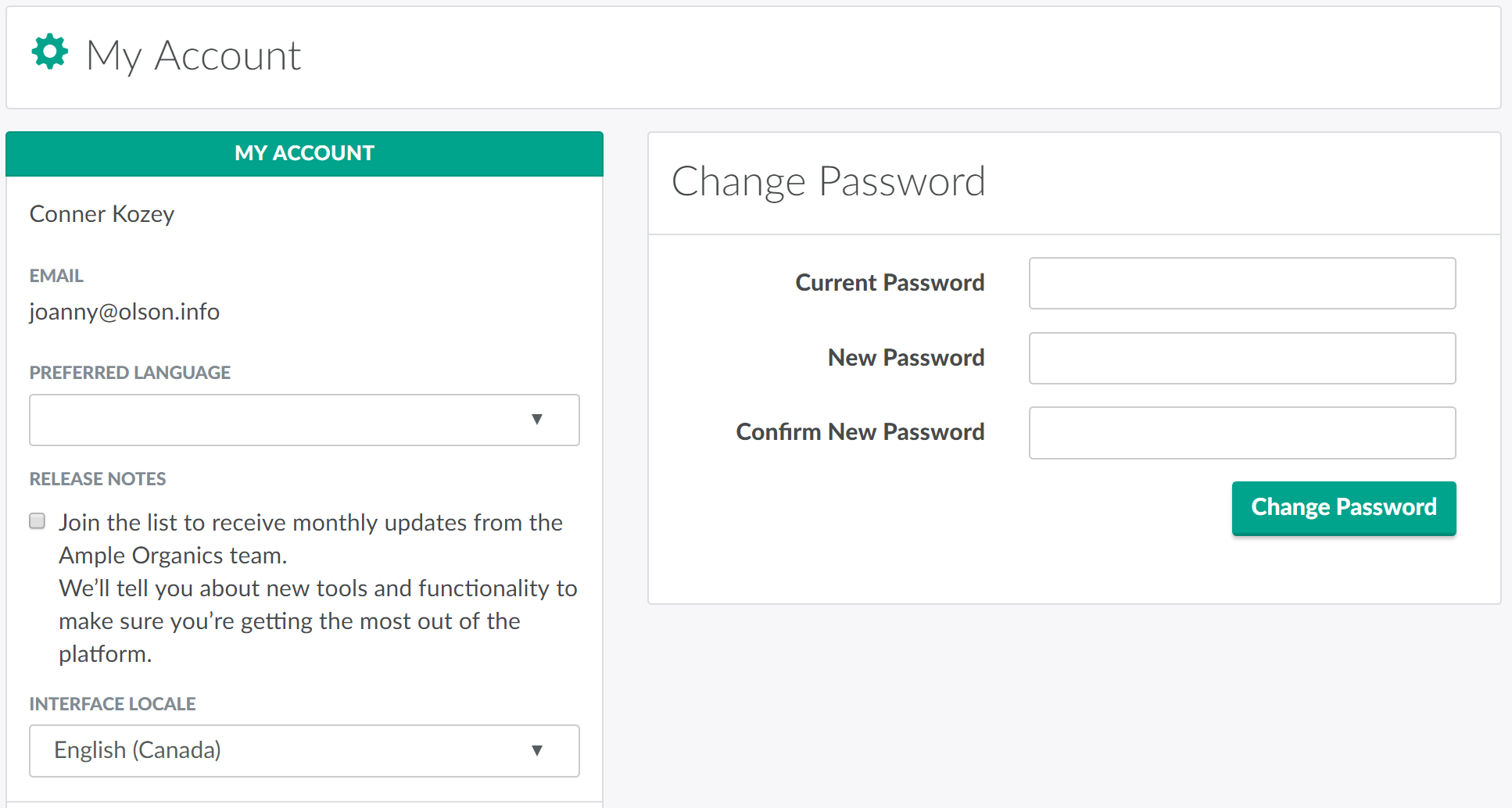The height and width of the screenshot is (808, 1512).
Task: Click the green gear settings icon
Action: [50, 52]
